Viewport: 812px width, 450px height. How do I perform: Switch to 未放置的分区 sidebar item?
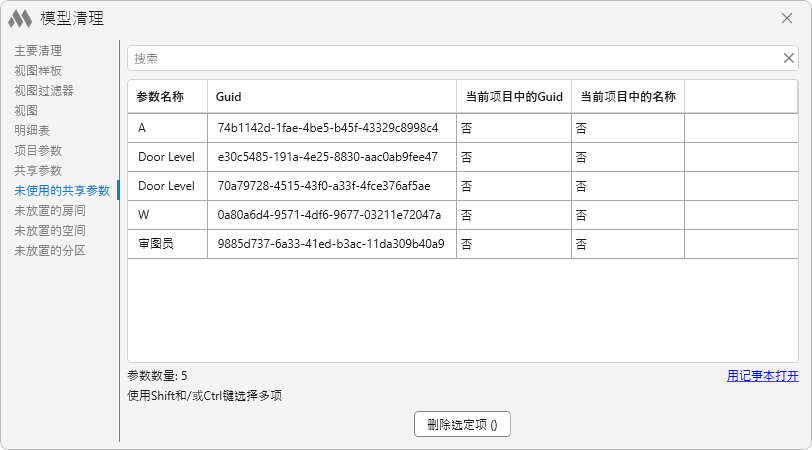(50, 250)
